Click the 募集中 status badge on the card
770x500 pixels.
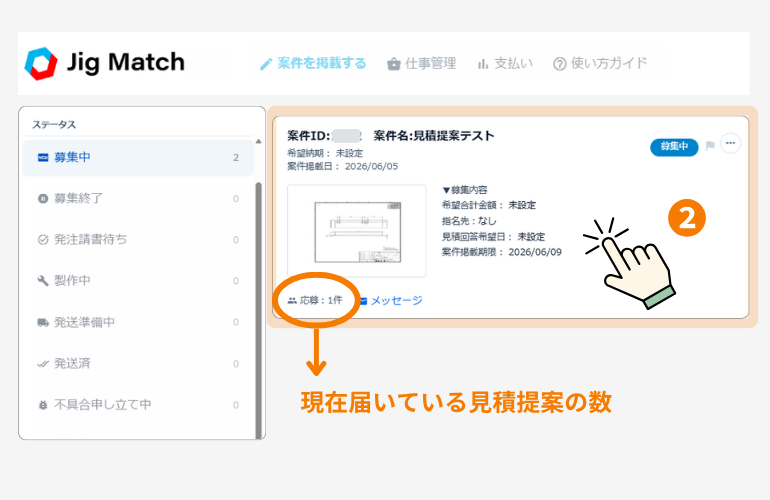pos(674,146)
